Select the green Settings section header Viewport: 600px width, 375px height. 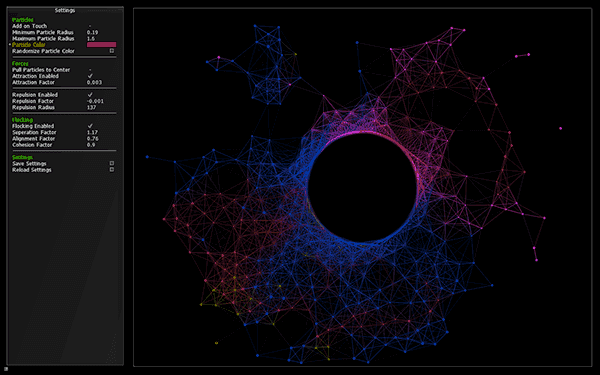coord(22,157)
